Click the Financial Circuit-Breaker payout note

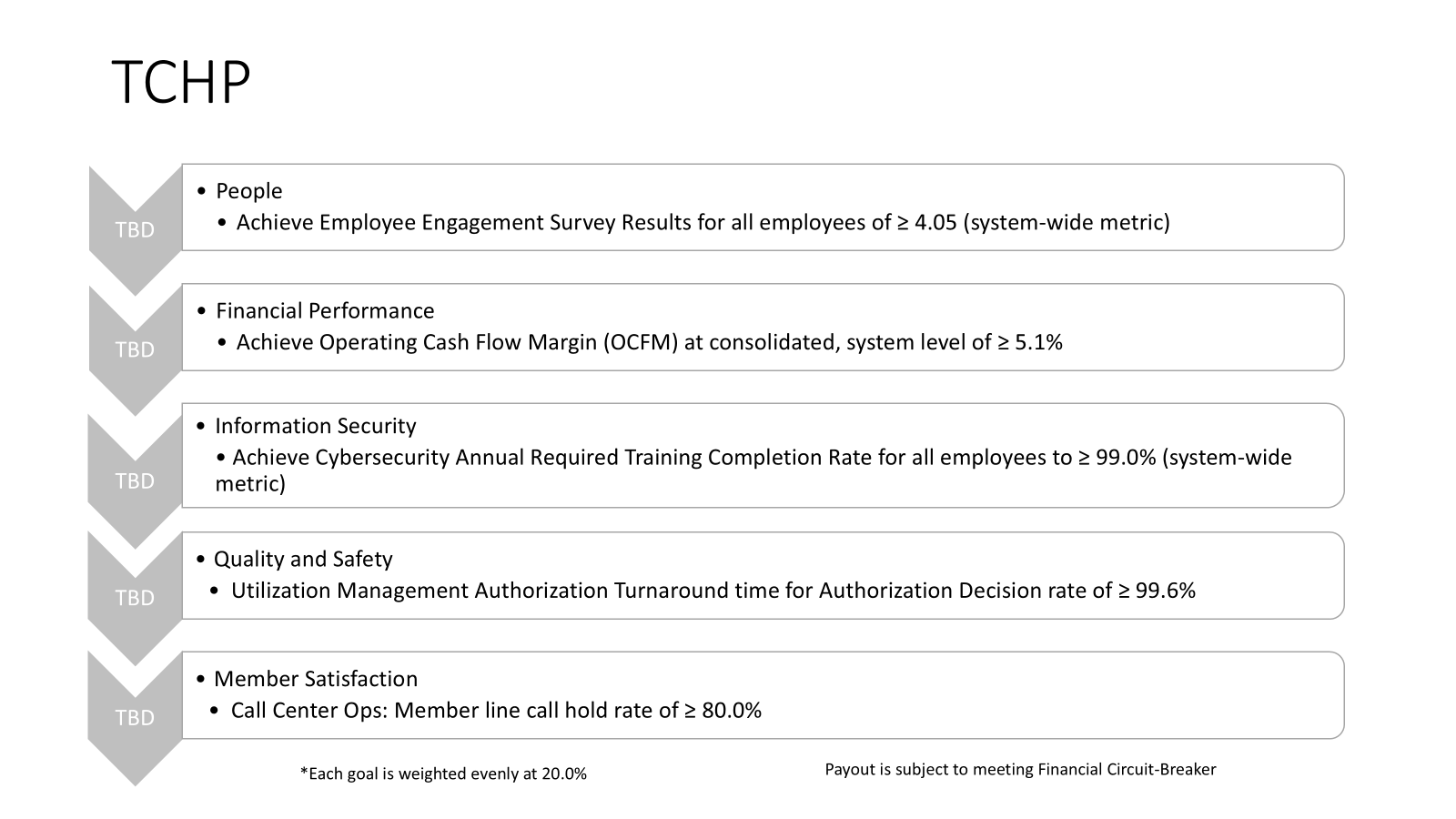click(1020, 769)
